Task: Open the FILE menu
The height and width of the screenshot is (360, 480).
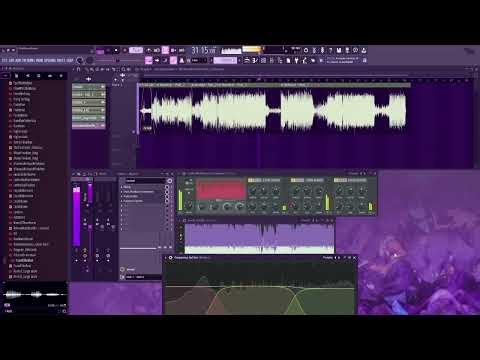Action: click(x=5, y=60)
